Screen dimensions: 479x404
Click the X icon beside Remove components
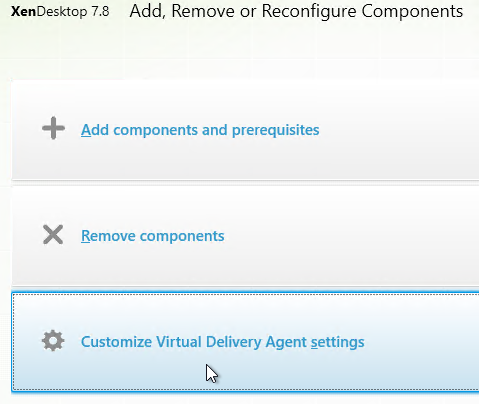(x=53, y=235)
